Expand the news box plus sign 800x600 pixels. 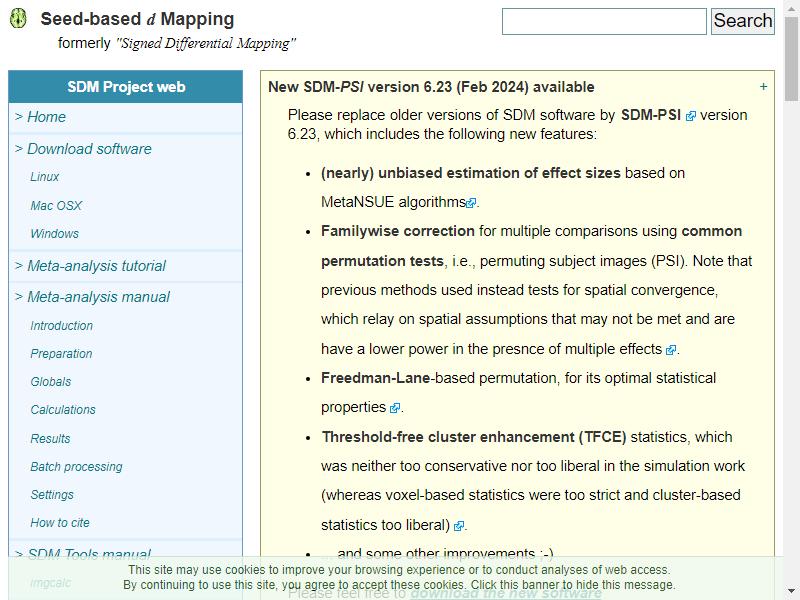point(763,87)
